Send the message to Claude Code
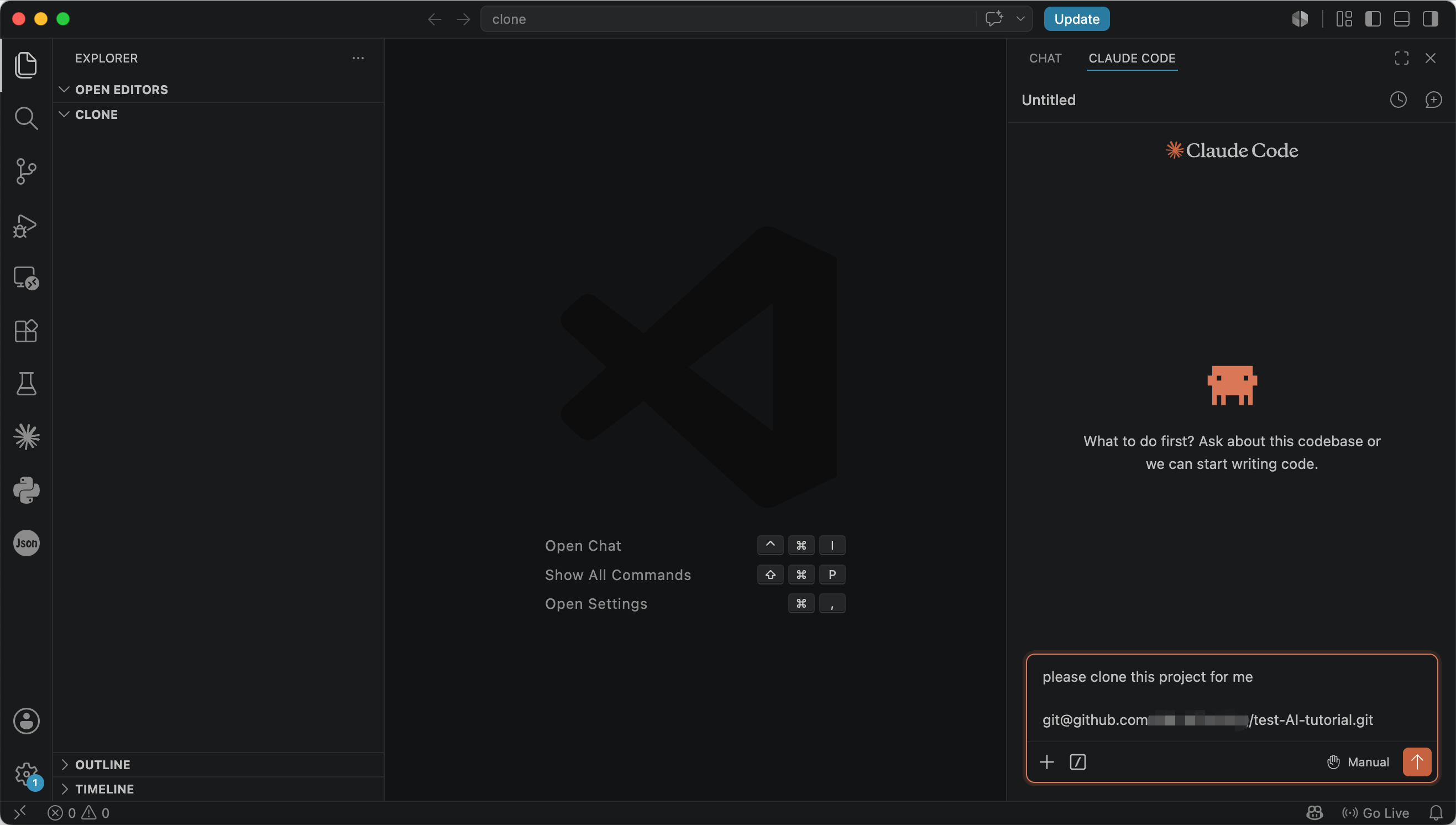1456x825 pixels. pos(1417,762)
